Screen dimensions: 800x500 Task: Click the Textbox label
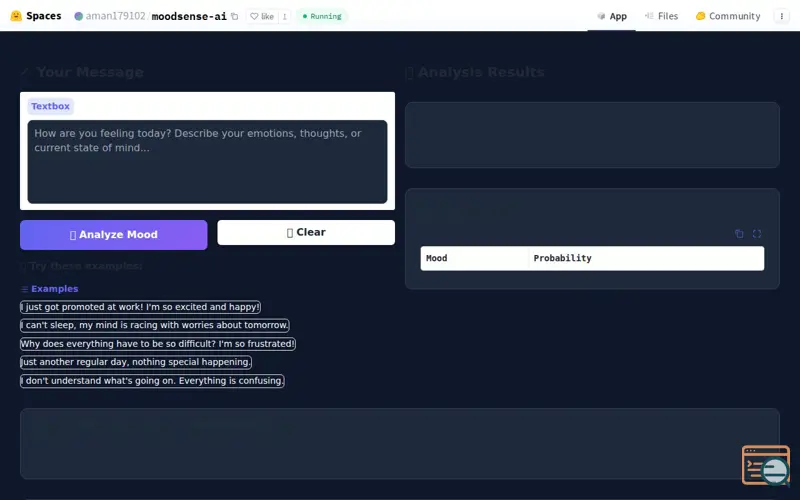(50, 106)
